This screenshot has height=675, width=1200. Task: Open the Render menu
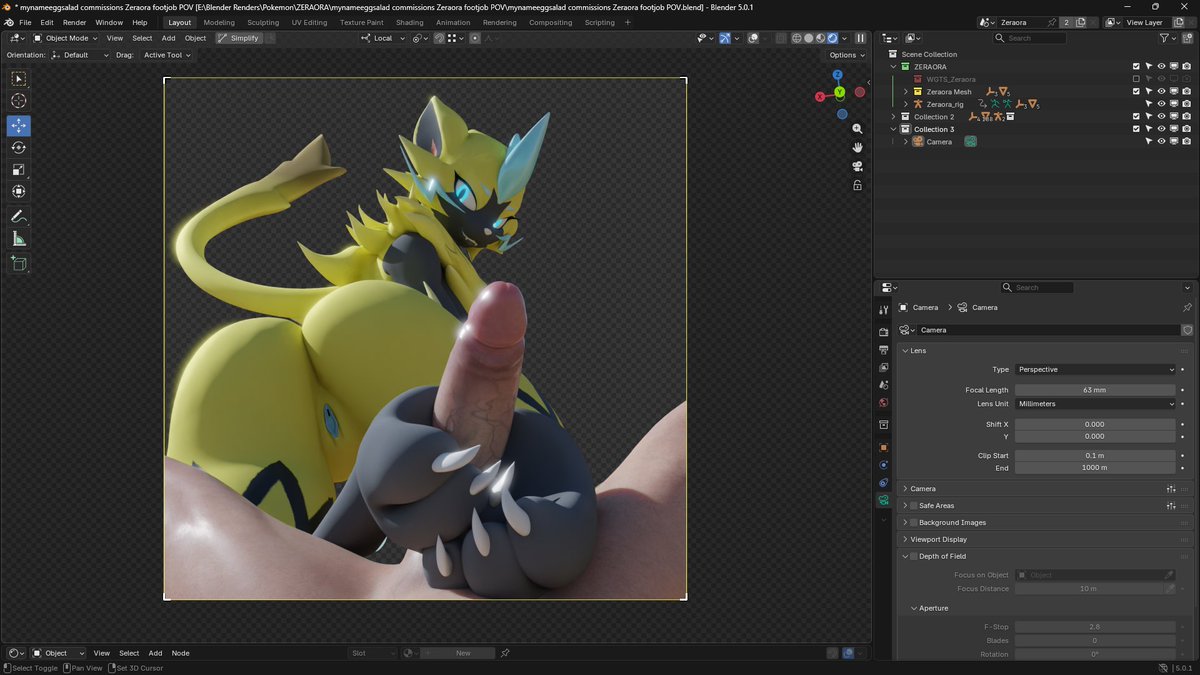click(x=75, y=22)
